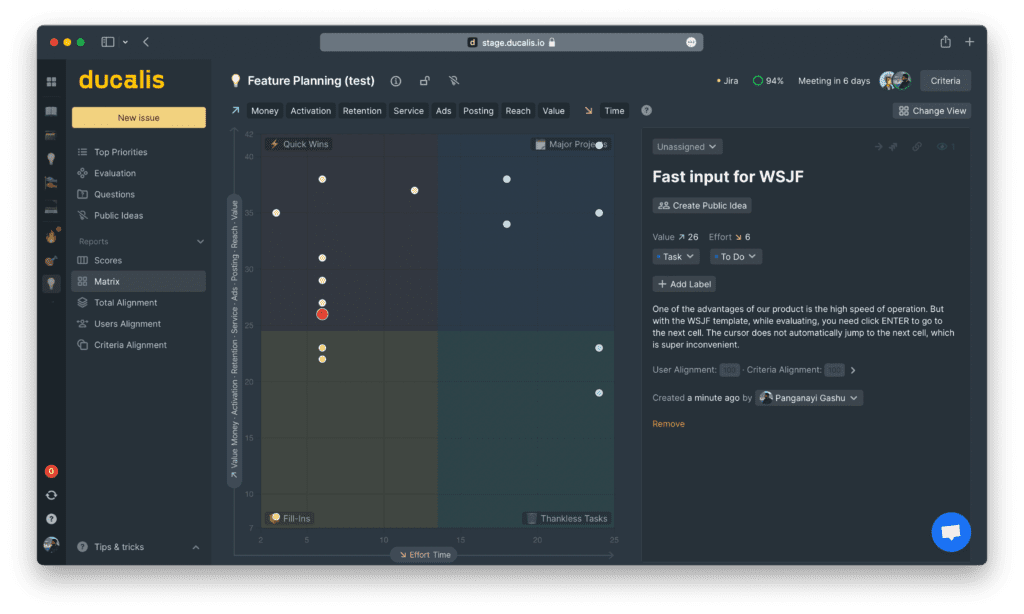Click the Add Label button
This screenshot has width=1024, height=614.
[684, 284]
